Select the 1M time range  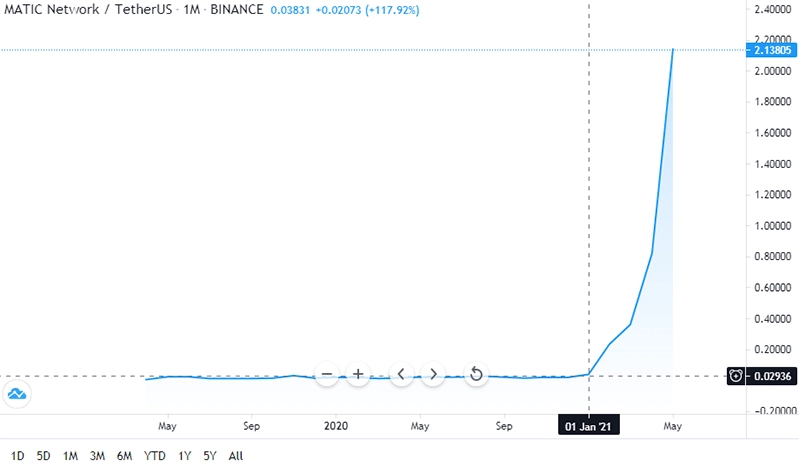point(70,456)
